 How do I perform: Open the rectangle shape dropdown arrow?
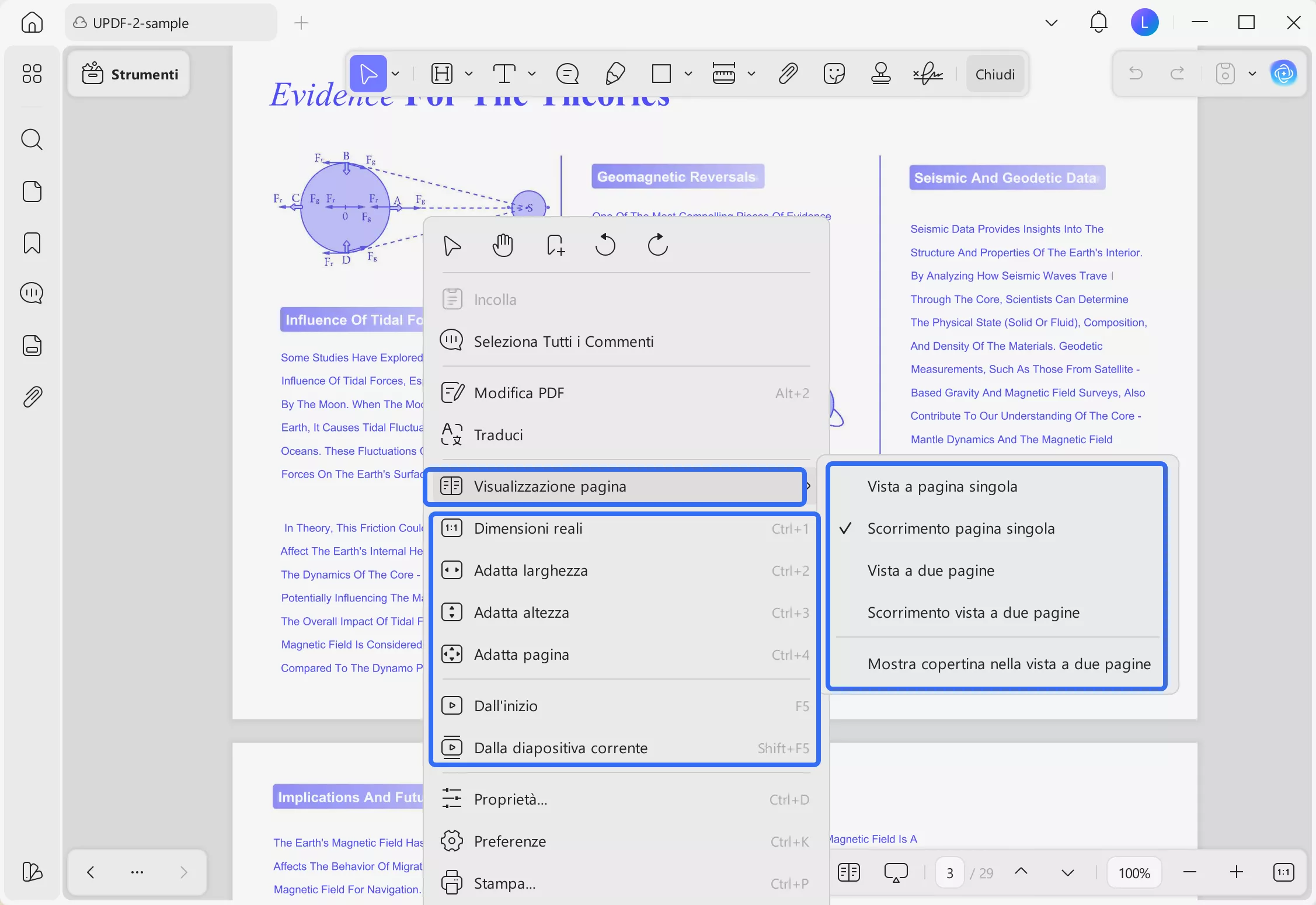coord(688,74)
